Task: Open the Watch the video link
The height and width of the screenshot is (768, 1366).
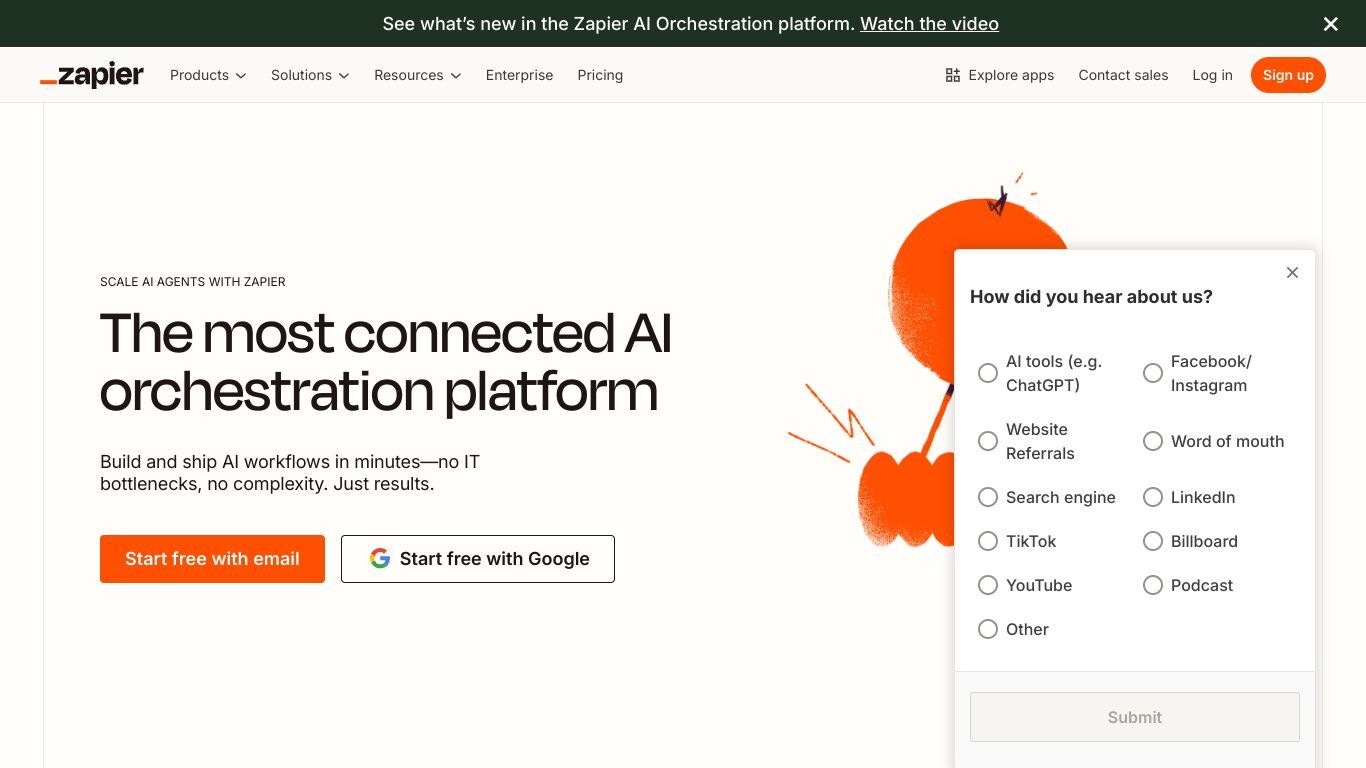Action: pyautogui.click(x=929, y=24)
